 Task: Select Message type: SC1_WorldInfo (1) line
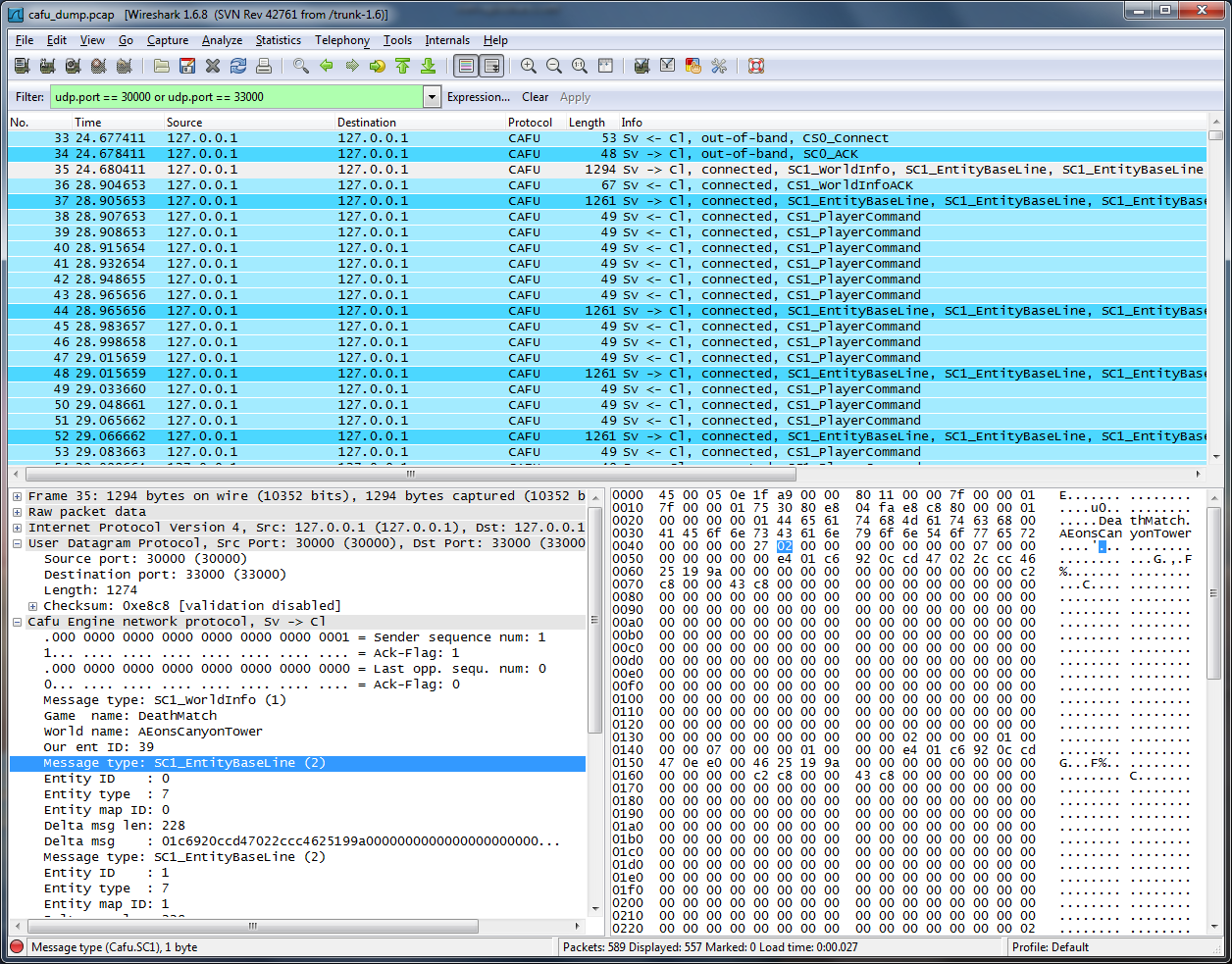165,700
